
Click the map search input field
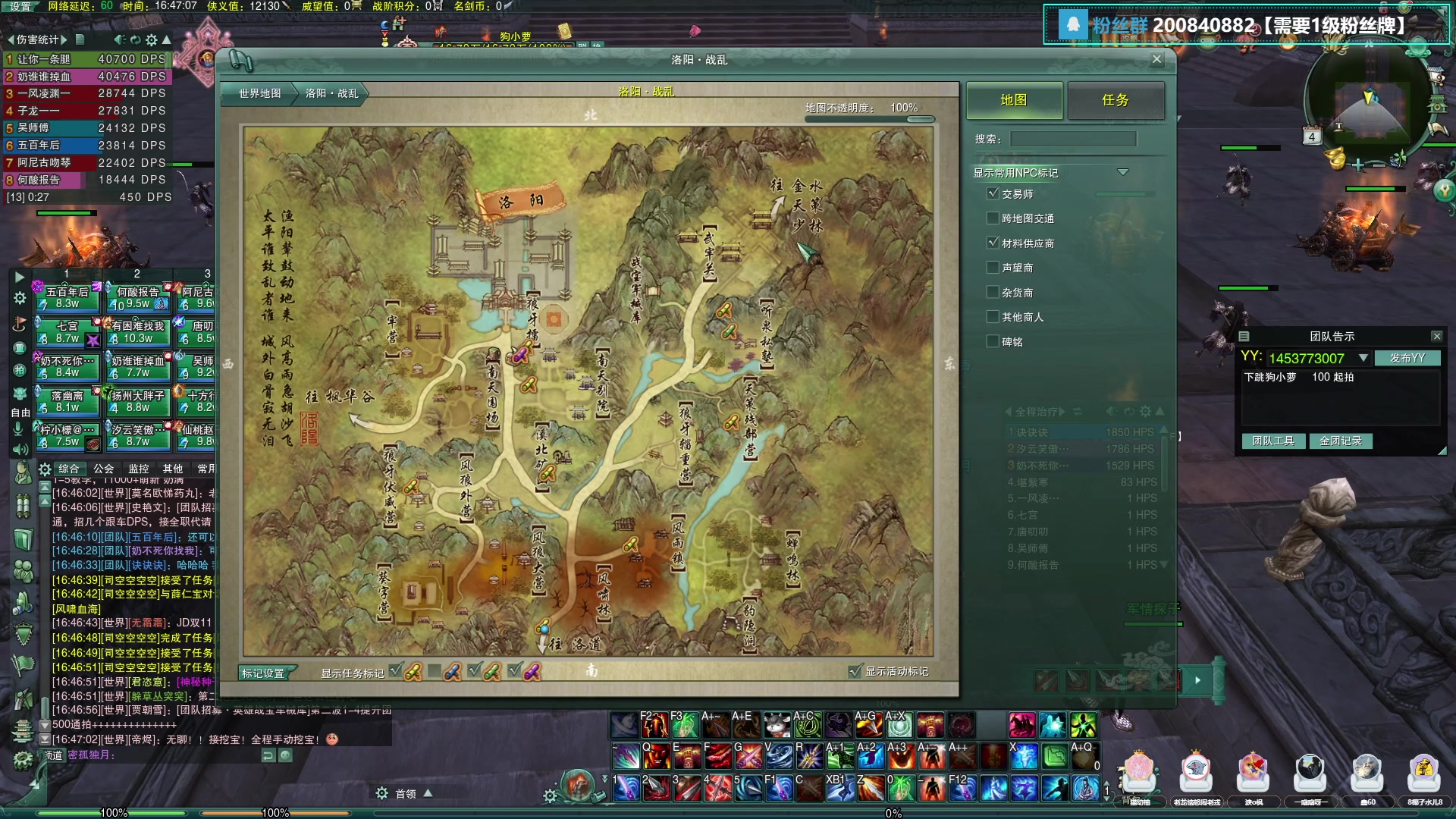click(1073, 139)
